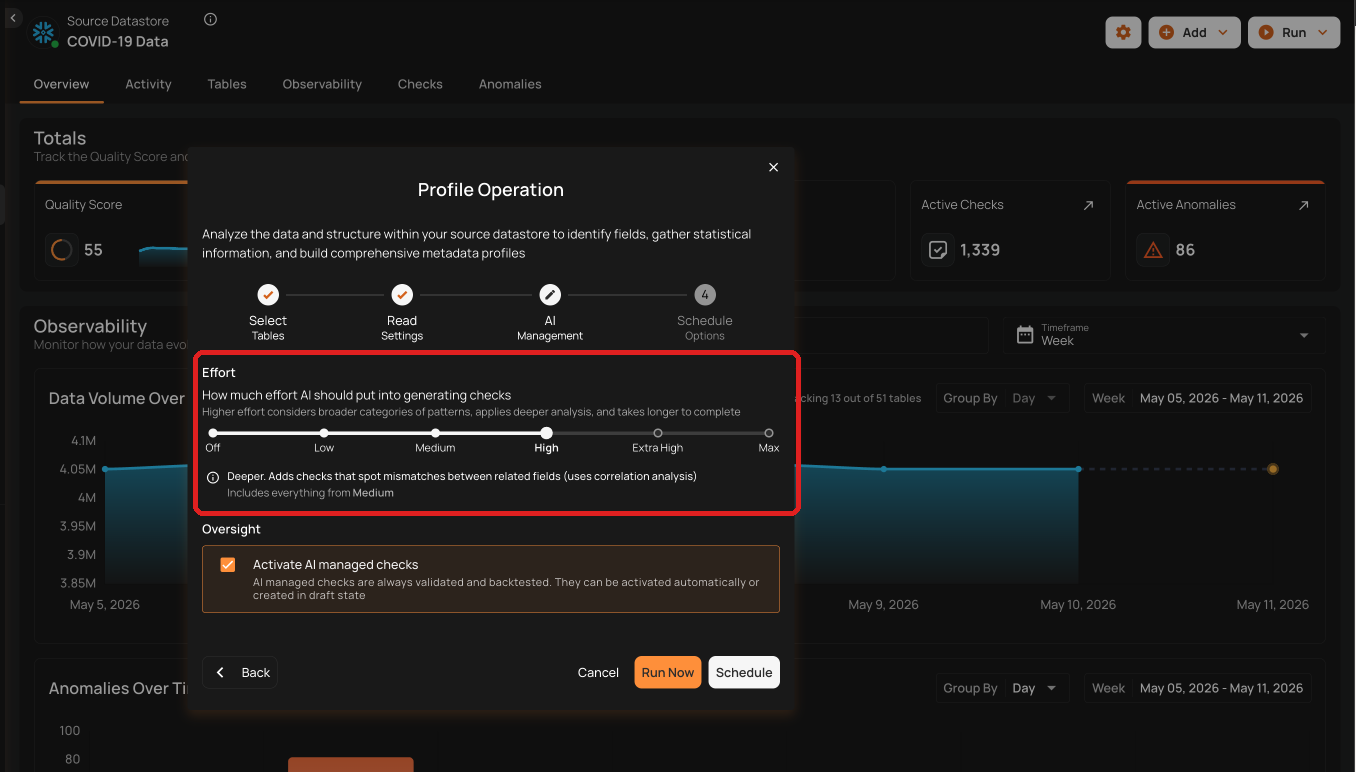
Task: Click the COVID-19 Data datastore logo
Action: click(44, 32)
